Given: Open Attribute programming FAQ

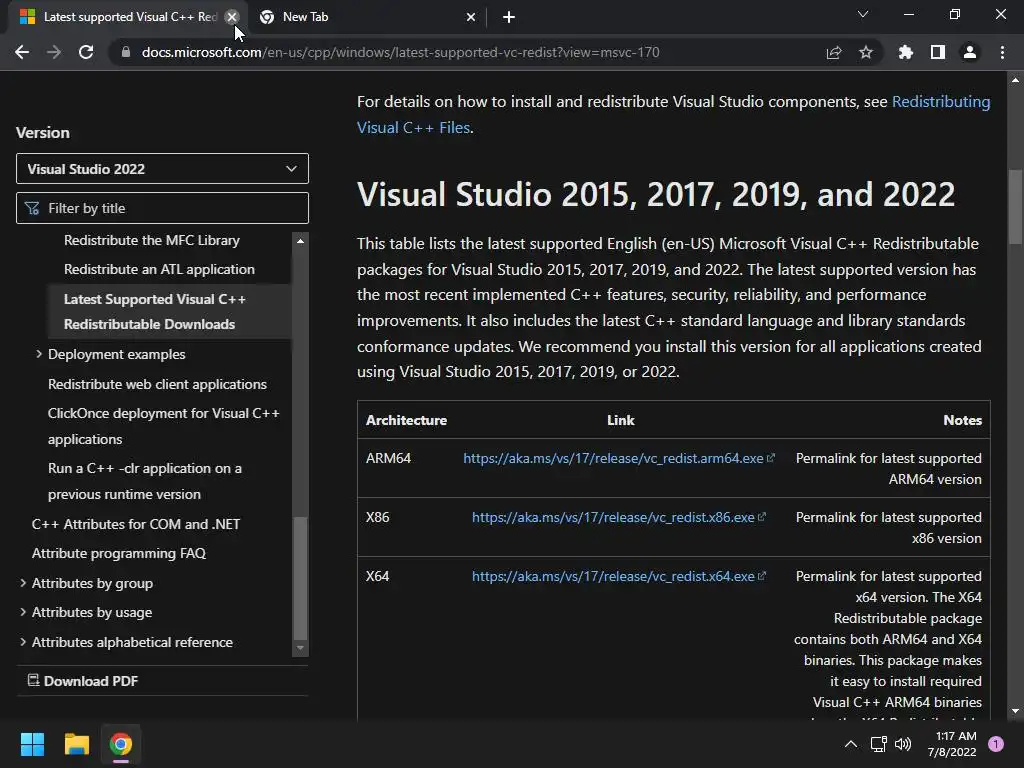Looking at the screenshot, I should tap(119, 553).
